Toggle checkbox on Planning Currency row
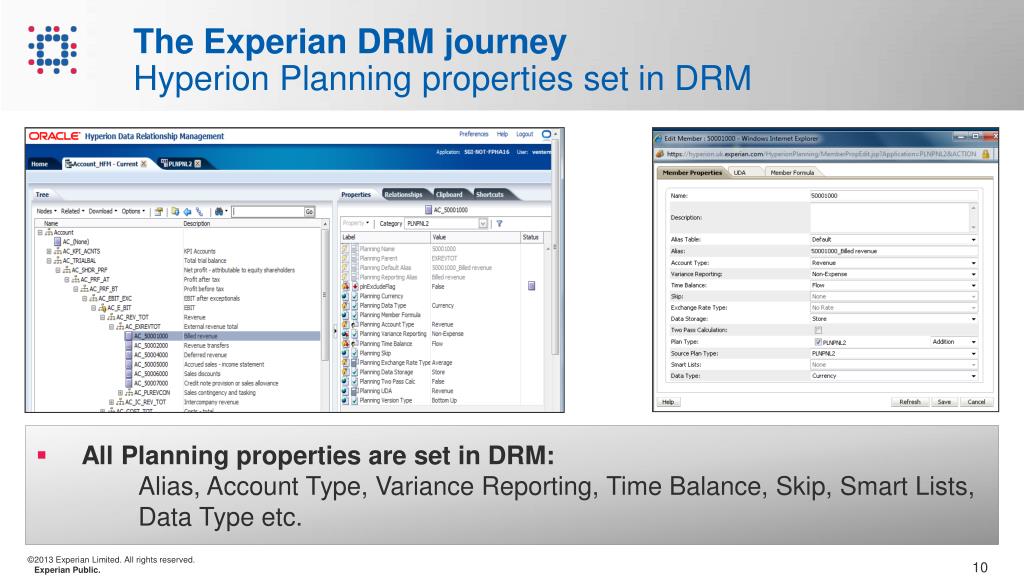 [355, 296]
